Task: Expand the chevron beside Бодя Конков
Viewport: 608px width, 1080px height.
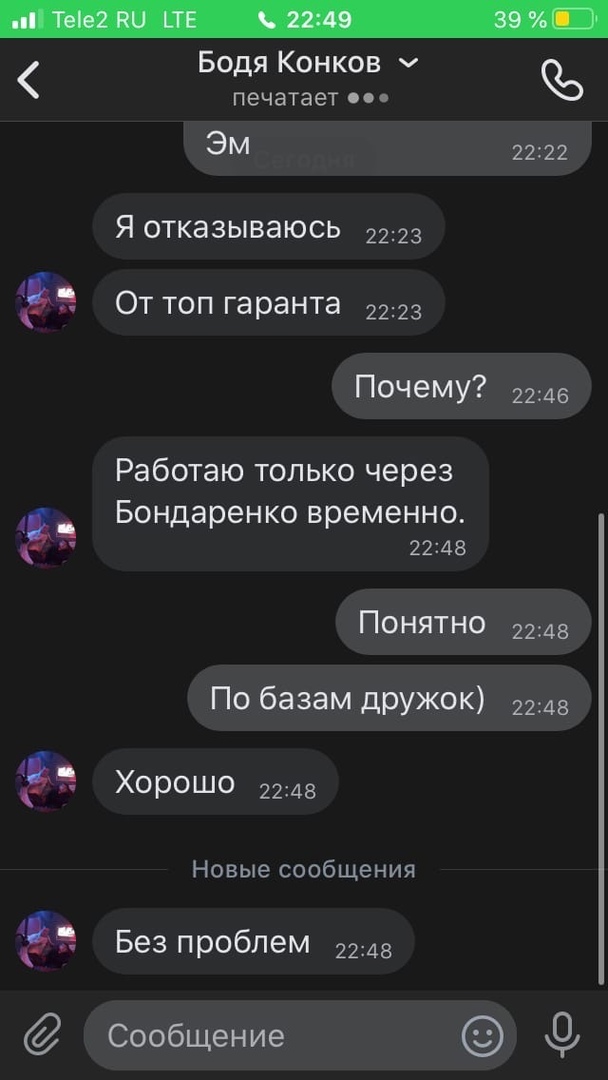Action: point(408,63)
